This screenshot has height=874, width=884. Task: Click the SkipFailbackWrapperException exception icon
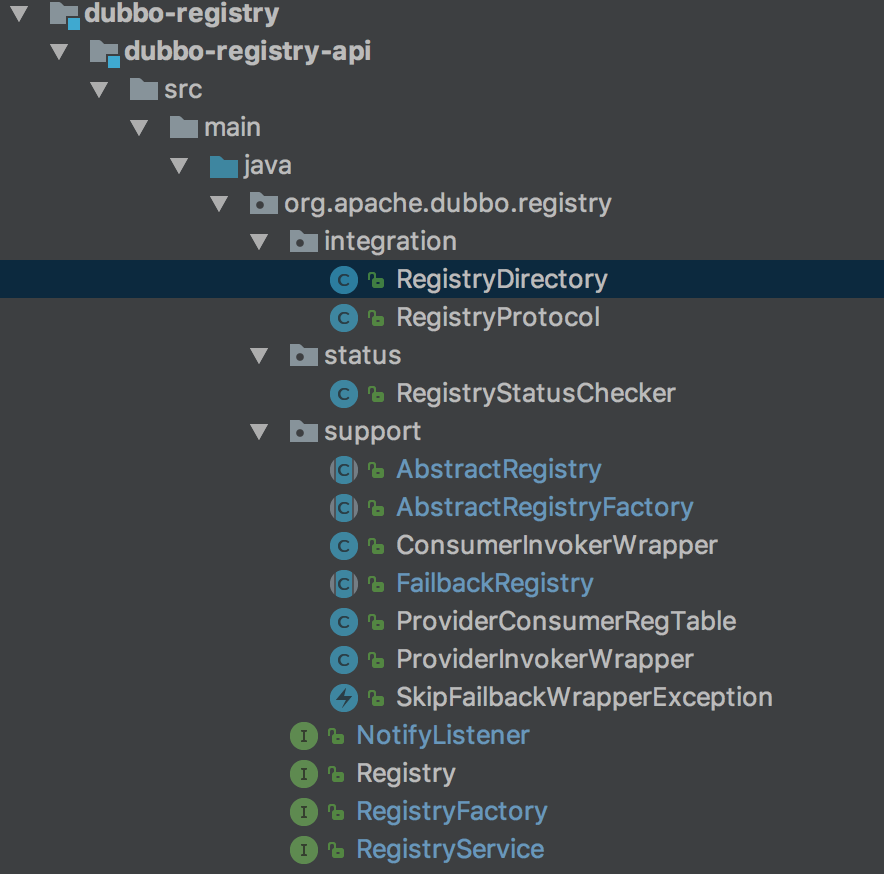(344, 698)
